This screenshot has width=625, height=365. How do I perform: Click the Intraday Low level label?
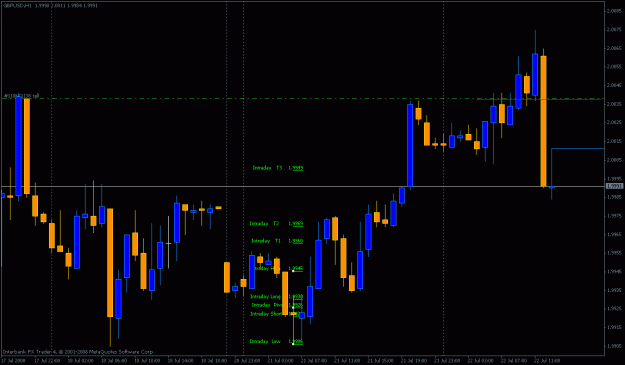pos(276,341)
